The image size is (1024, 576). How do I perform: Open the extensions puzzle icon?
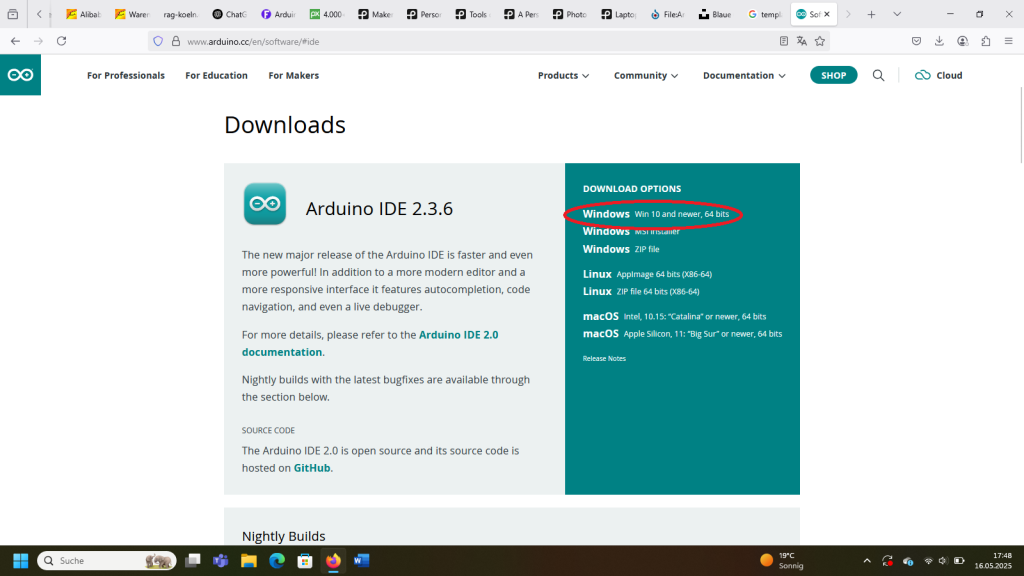[985, 41]
